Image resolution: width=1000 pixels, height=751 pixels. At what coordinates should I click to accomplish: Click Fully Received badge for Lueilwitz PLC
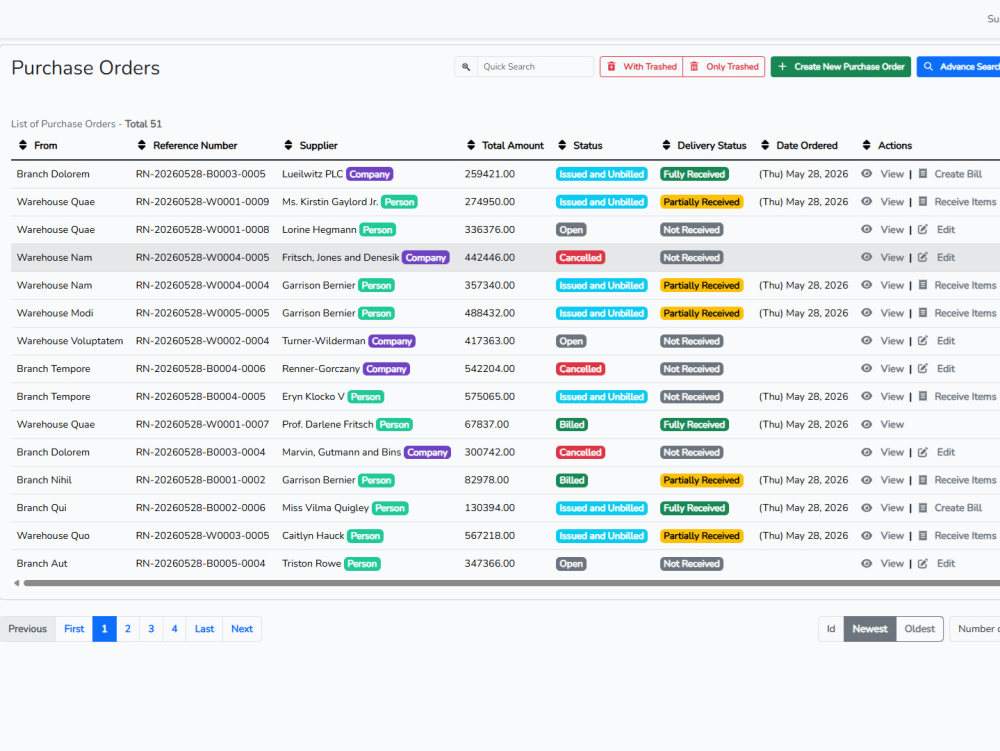pos(694,174)
